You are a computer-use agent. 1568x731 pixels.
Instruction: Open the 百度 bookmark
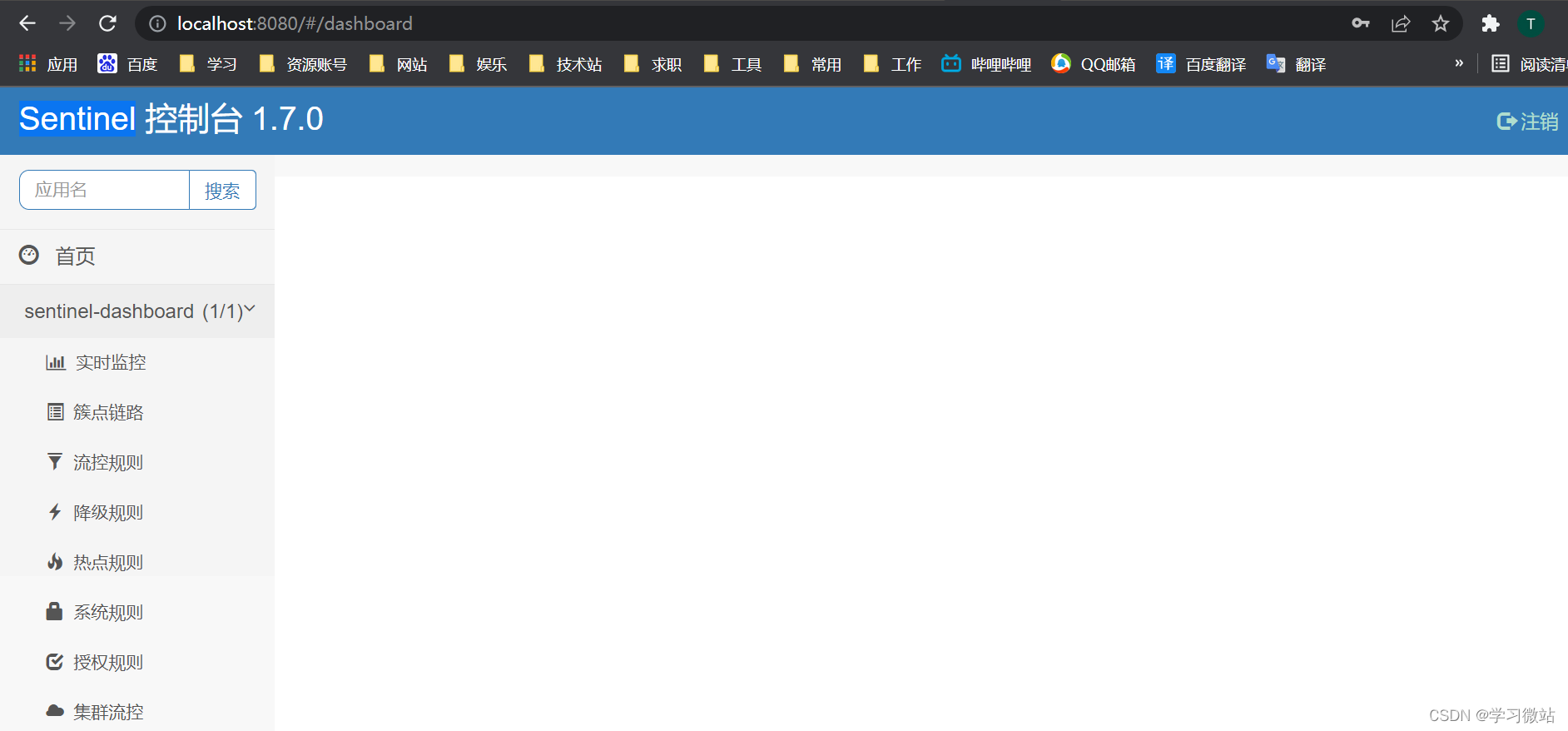pos(127,64)
